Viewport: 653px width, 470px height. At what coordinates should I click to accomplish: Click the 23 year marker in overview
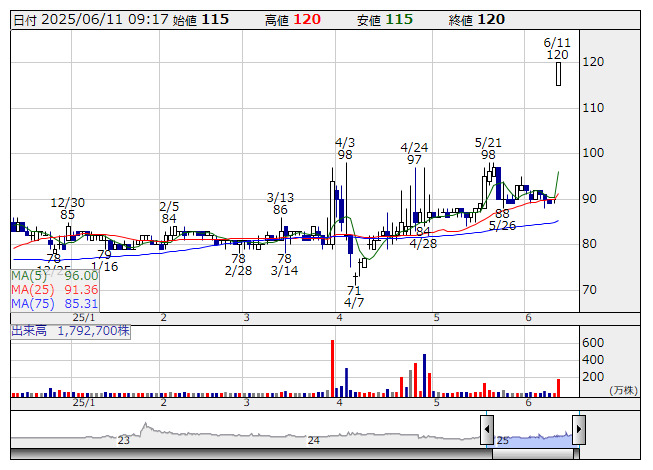coord(124,440)
